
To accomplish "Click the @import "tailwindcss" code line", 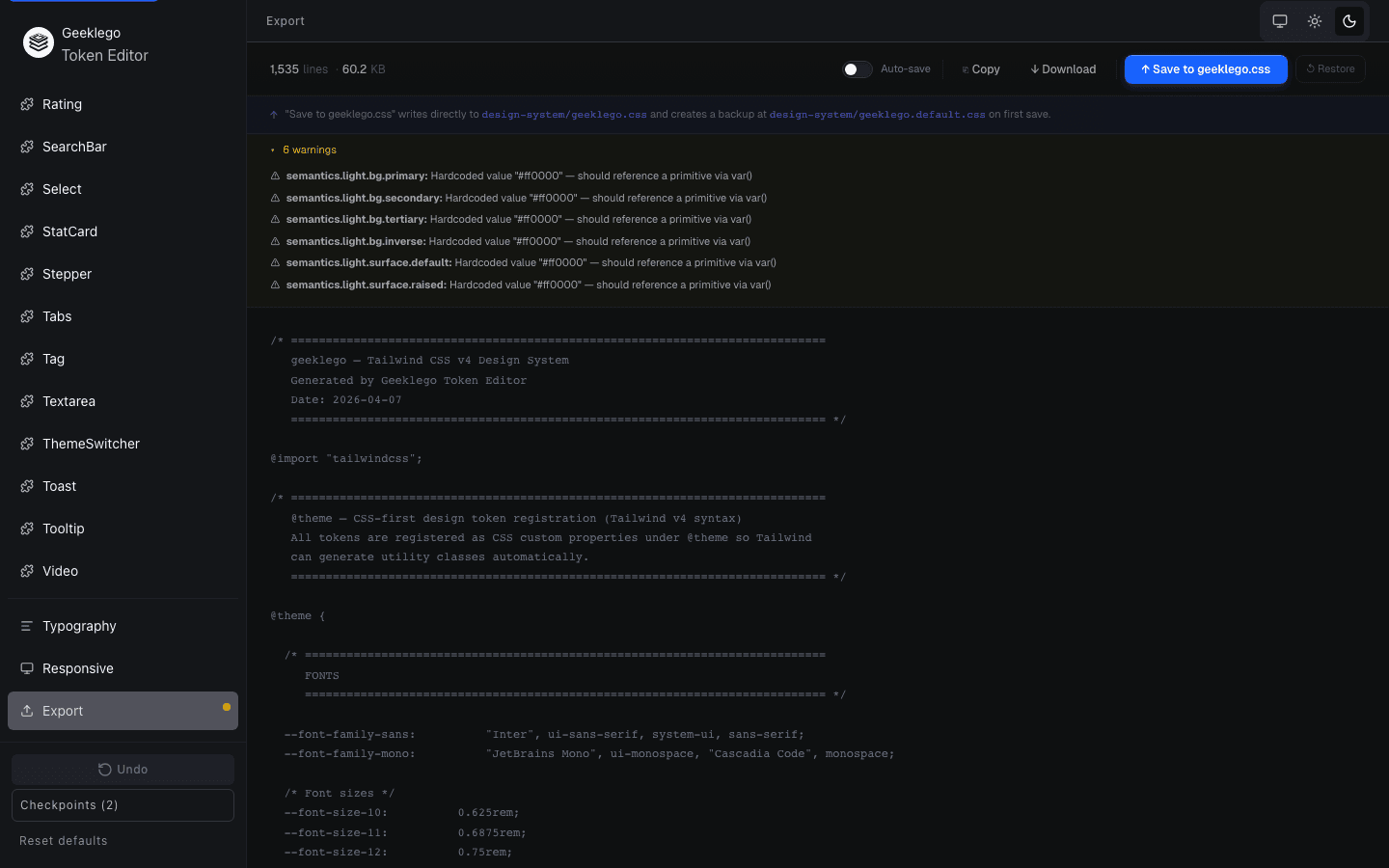I will coord(346,459).
